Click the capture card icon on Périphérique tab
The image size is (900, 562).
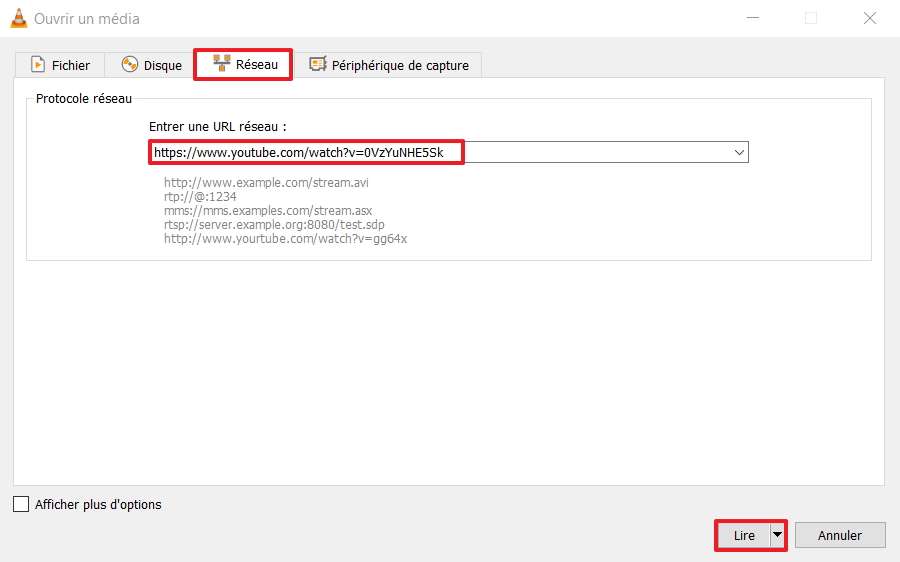318,65
